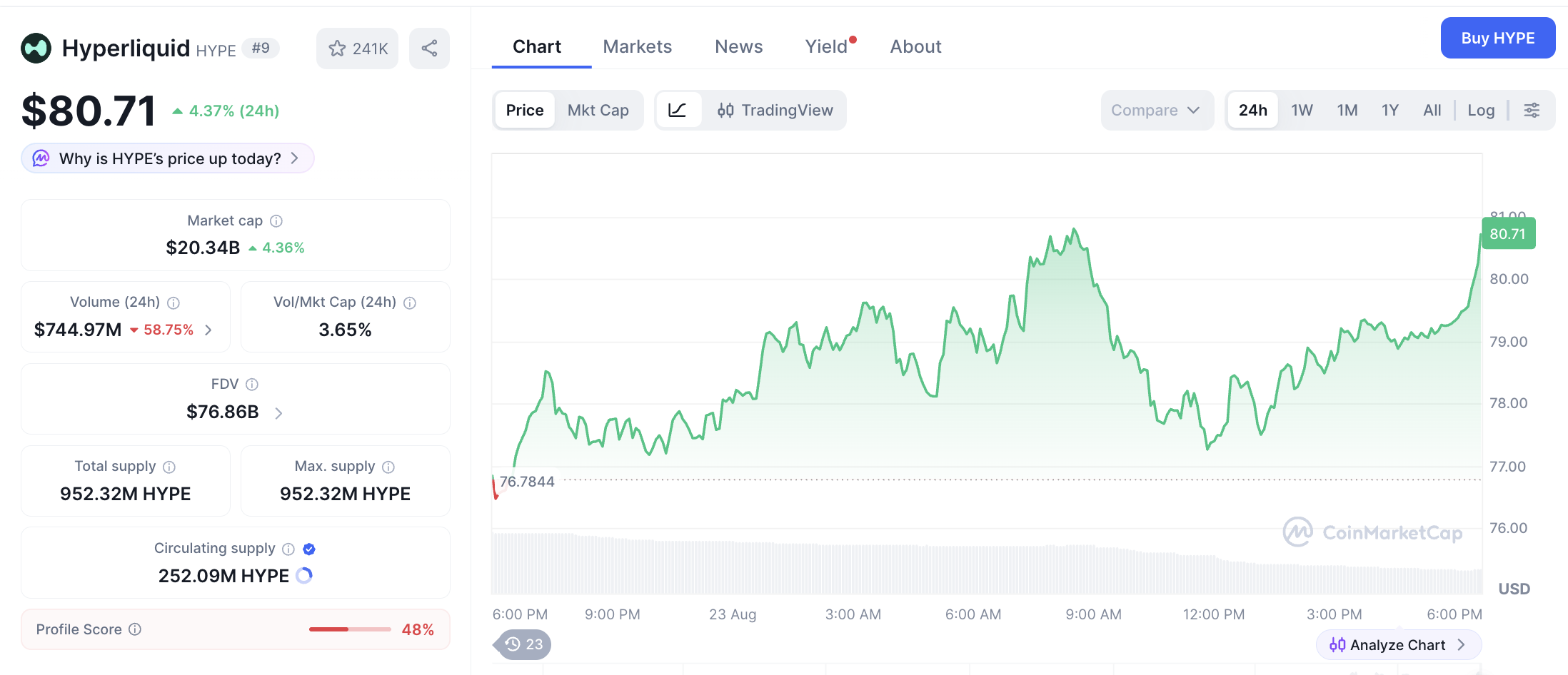Click the share icon next to watchlist
1568x675 pixels.
point(429,49)
